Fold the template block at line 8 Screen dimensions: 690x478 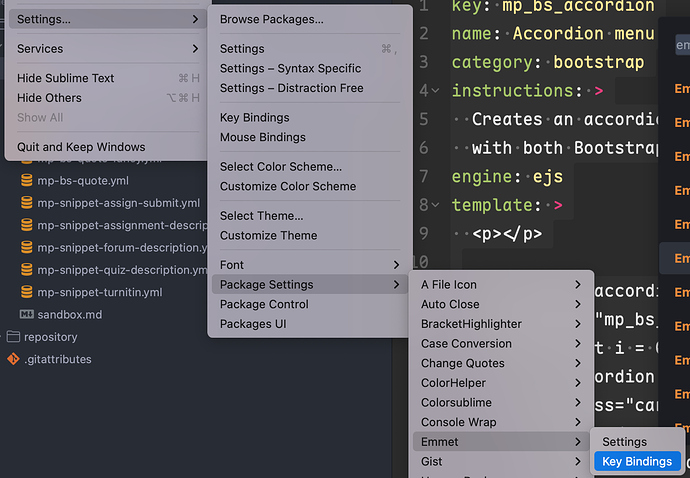tap(436, 205)
